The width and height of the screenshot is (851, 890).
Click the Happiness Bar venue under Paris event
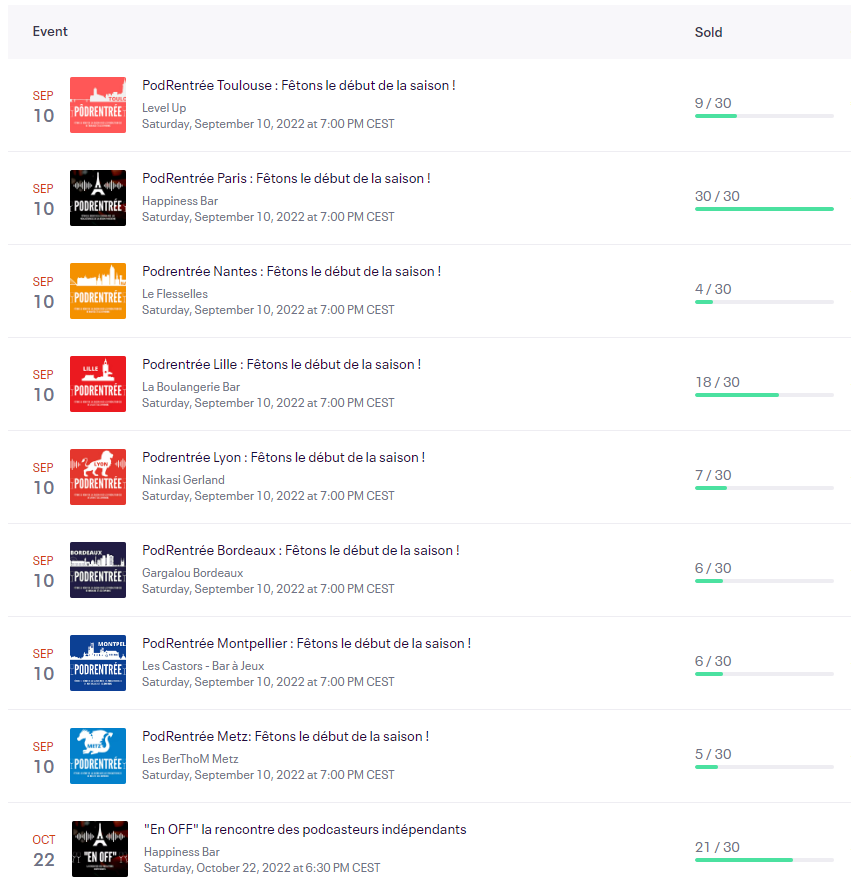click(x=180, y=201)
